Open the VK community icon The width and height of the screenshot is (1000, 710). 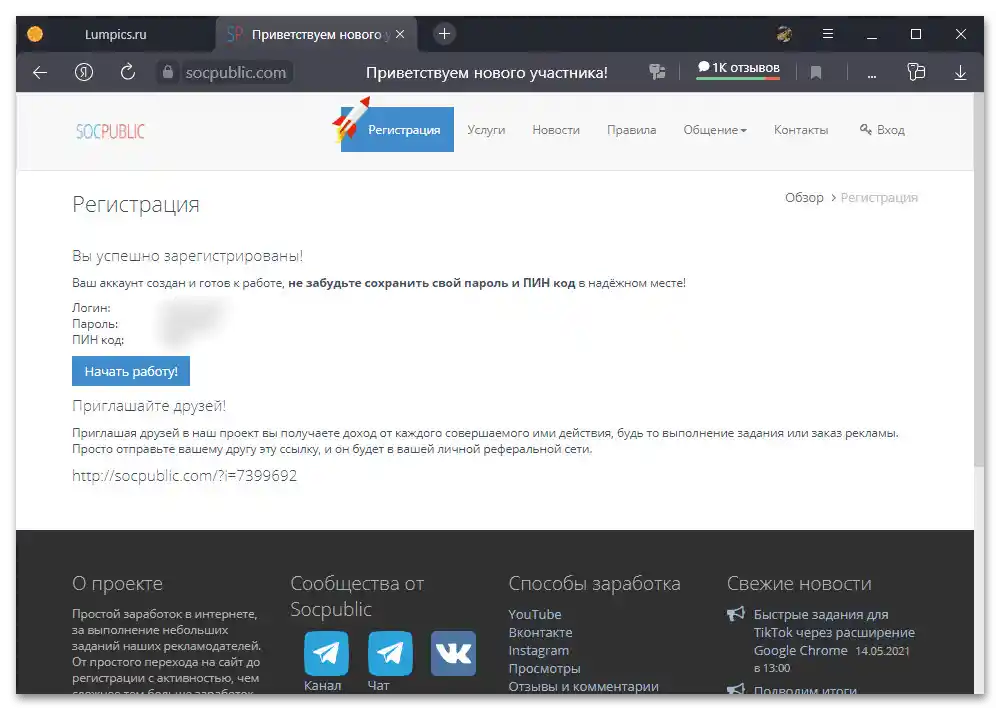pyautogui.click(x=453, y=653)
